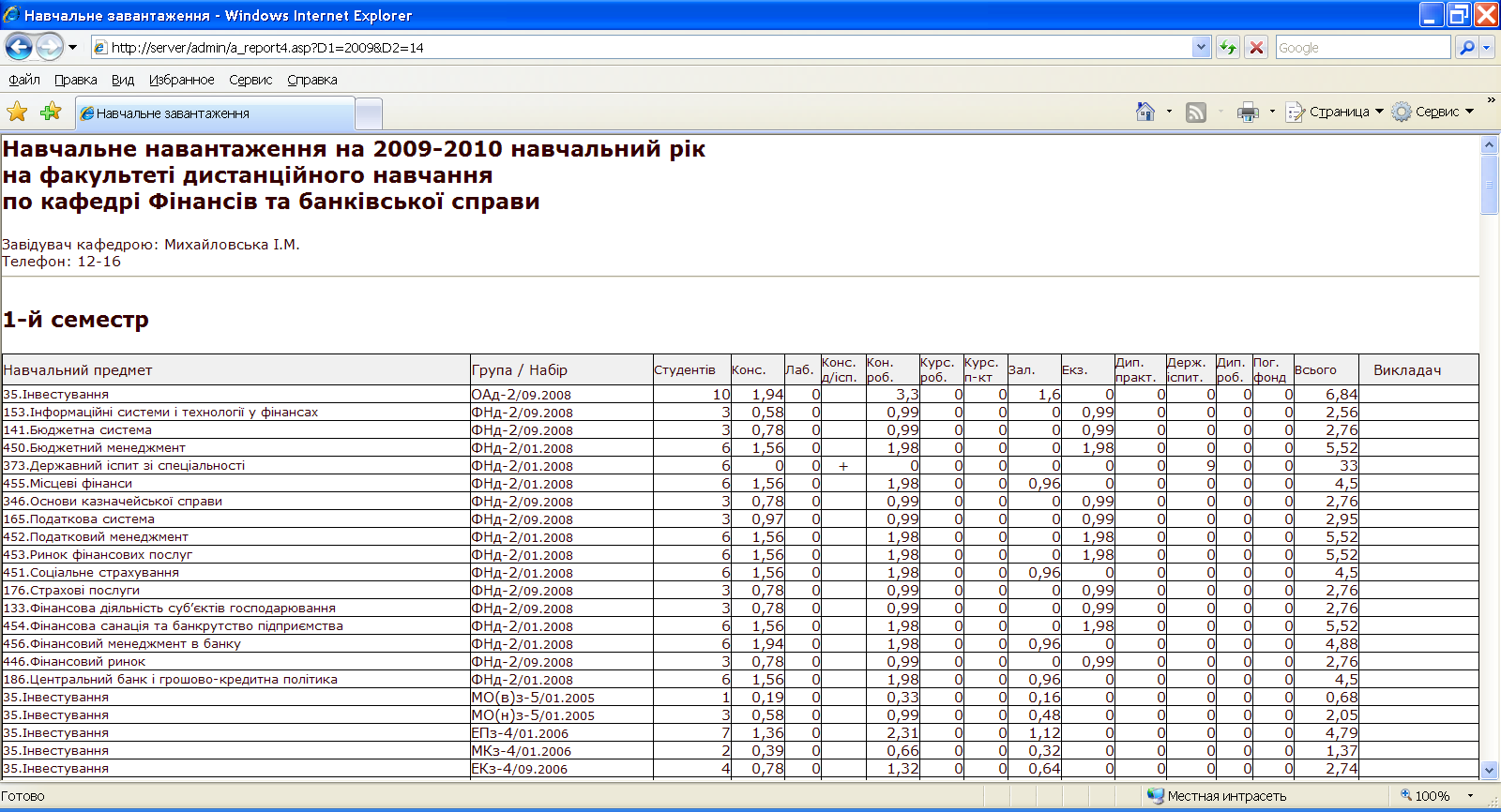Open the recent pages dropdown arrow
The image size is (1501, 812).
click(73, 47)
